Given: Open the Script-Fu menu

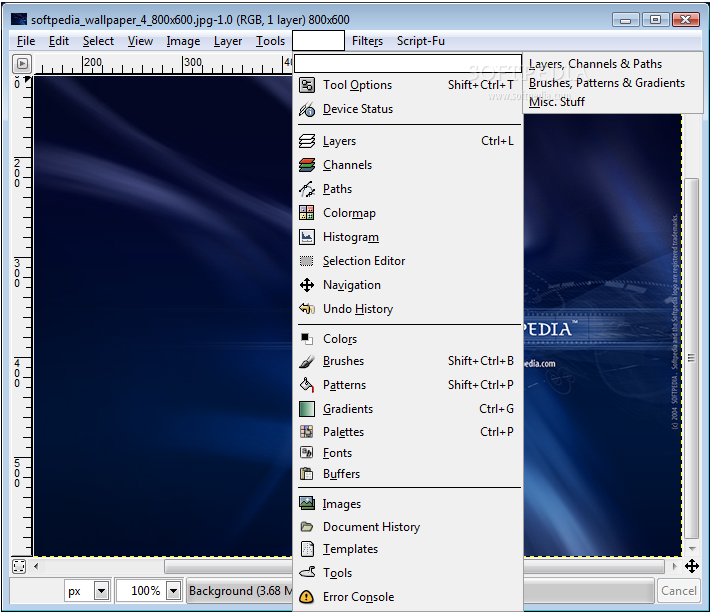Looking at the screenshot, I should 421,41.
